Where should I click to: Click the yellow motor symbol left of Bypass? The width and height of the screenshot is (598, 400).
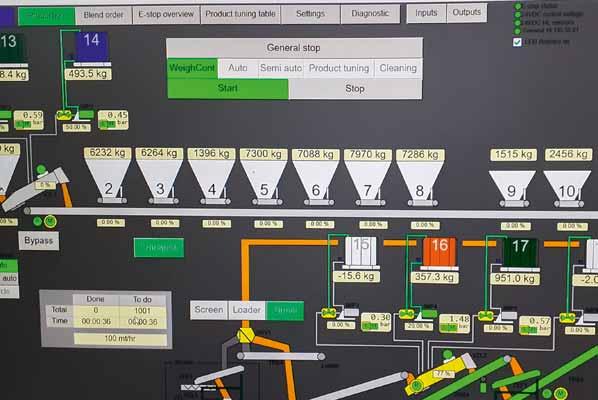point(50,222)
